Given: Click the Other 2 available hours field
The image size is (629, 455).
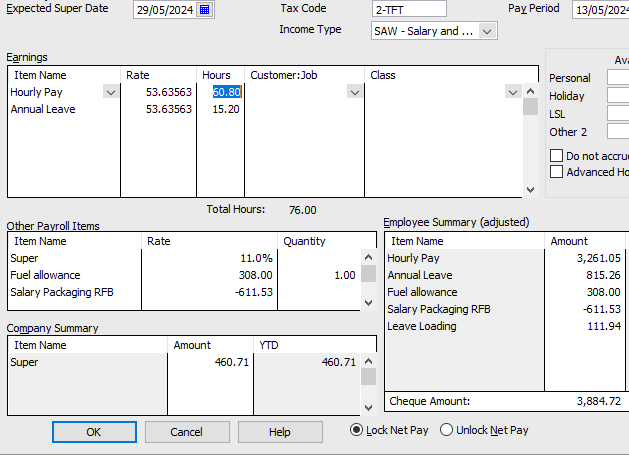Looking at the screenshot, I should click(618, 132).
